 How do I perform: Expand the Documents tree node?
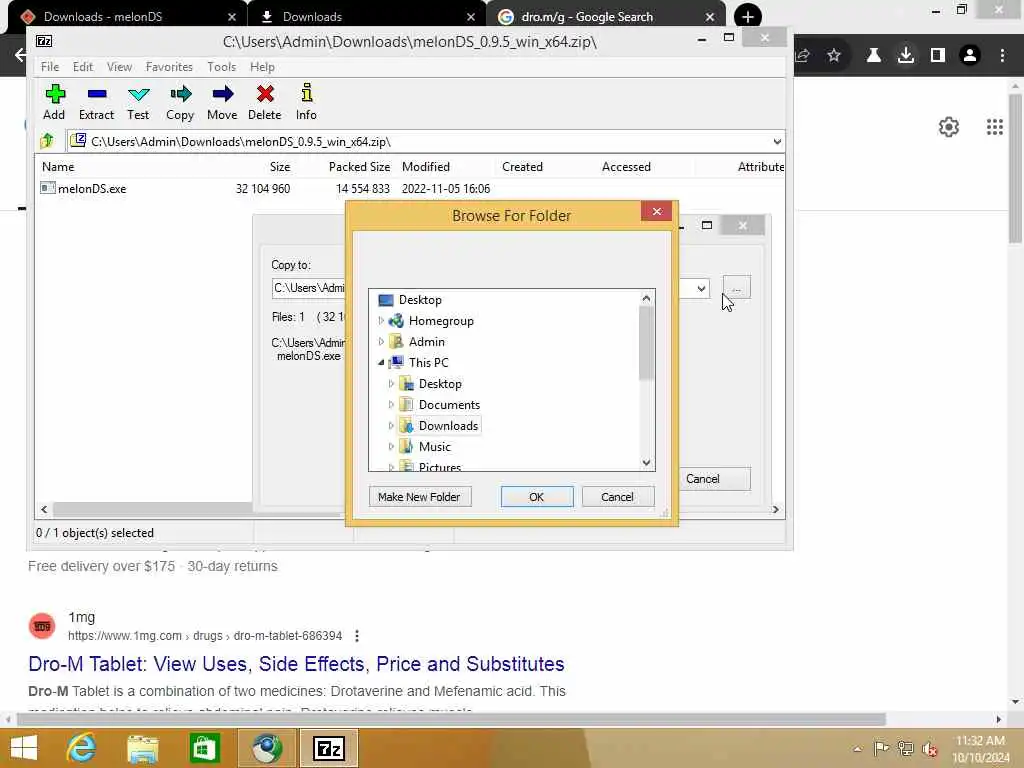(391, 404)
